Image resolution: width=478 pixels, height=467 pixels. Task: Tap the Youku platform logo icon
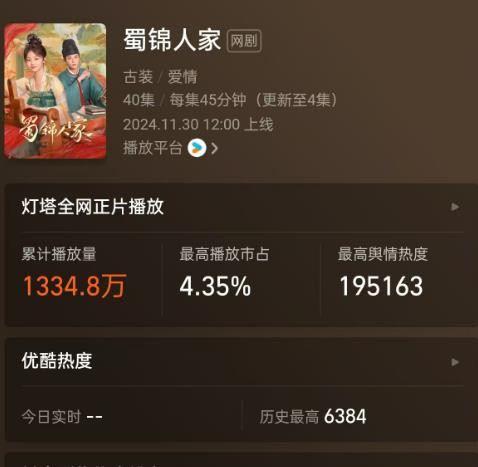197,148
